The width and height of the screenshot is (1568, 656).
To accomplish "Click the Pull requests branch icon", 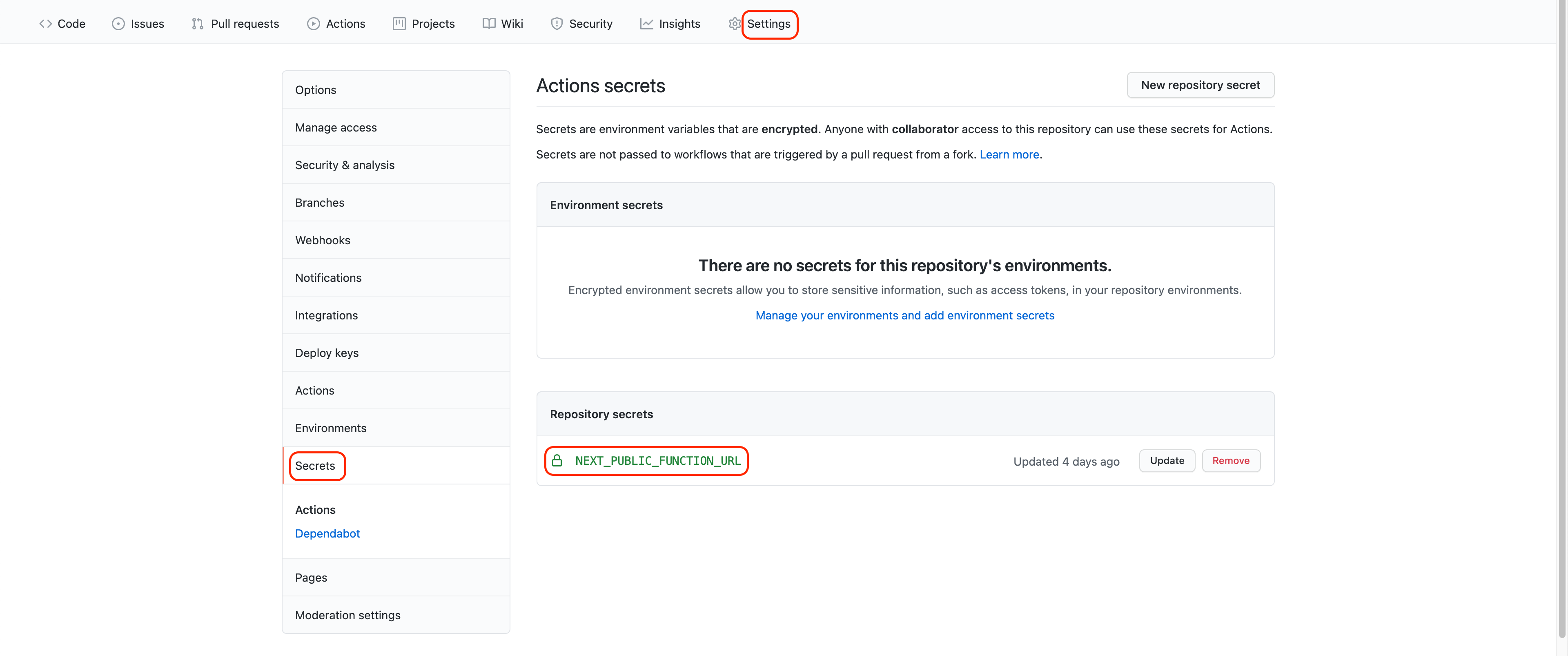I will click(197, 24).
